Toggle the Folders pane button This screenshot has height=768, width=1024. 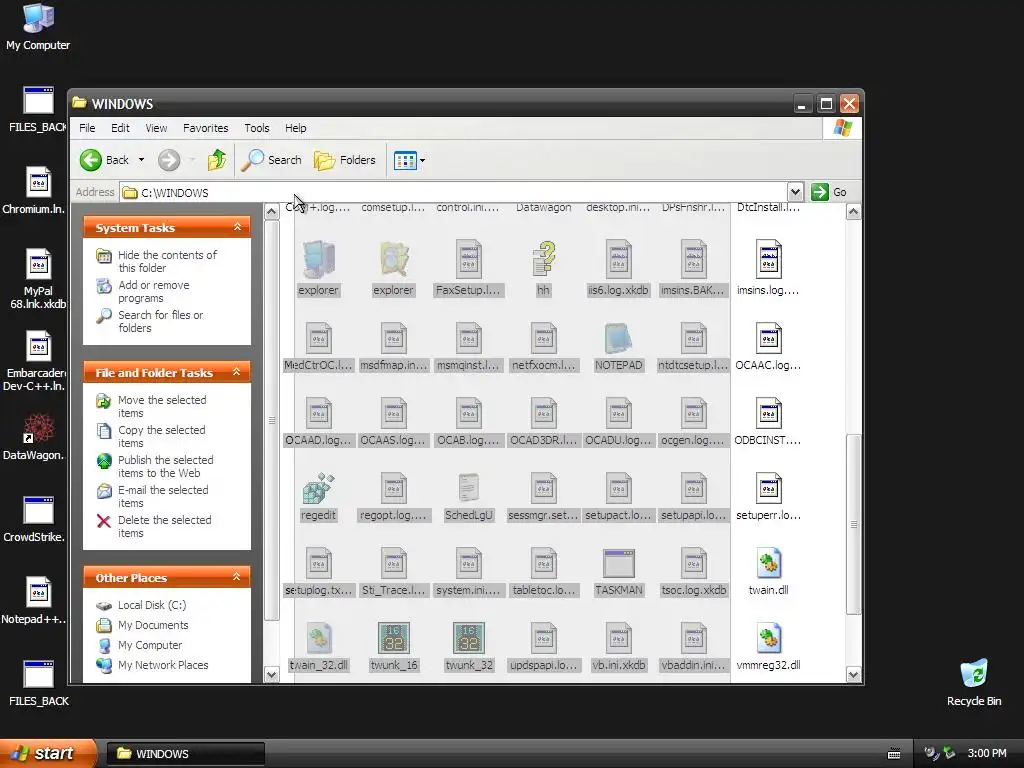click(x=345, y=160)
